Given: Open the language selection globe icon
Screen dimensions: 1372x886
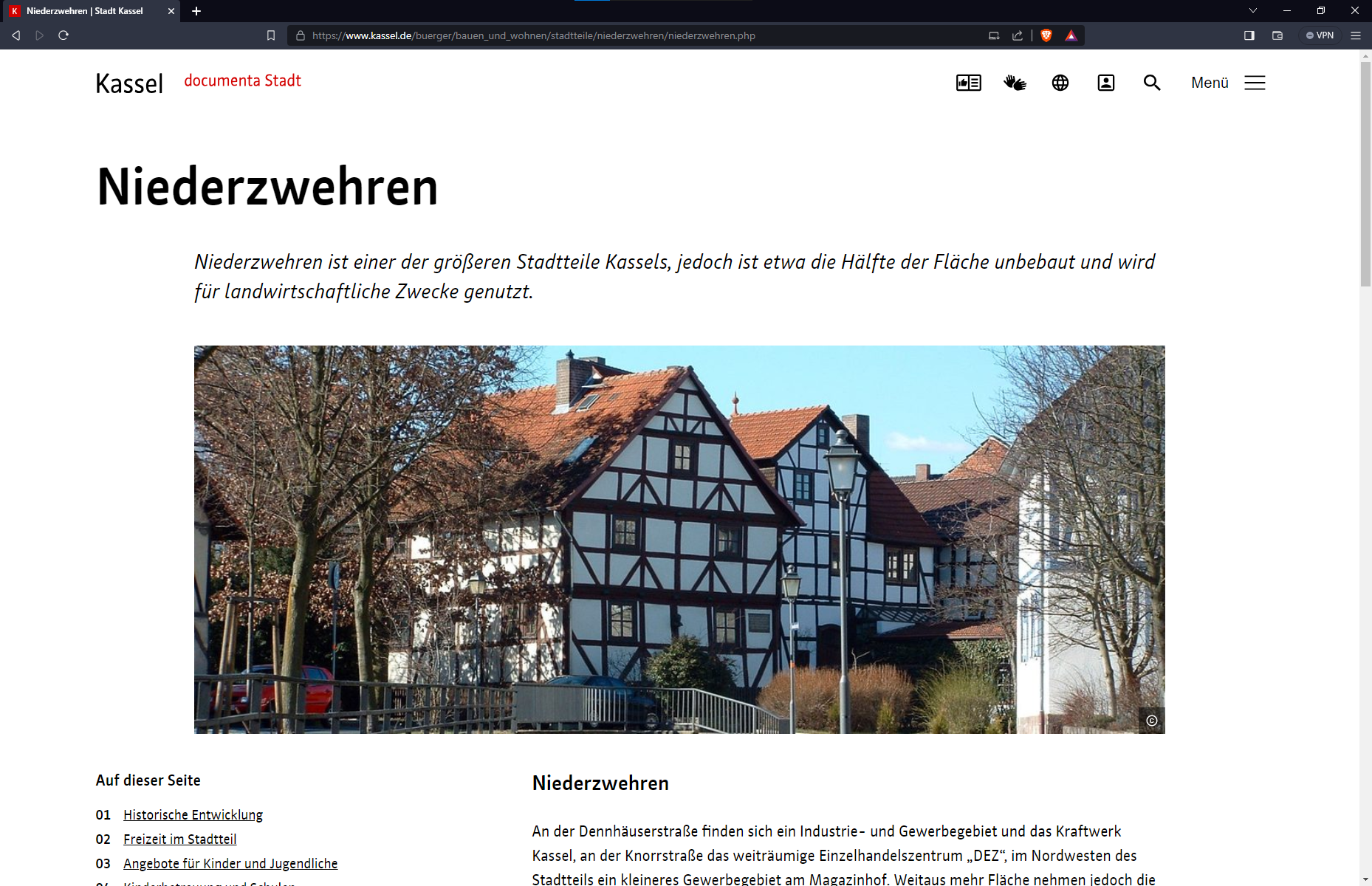Looking at the screenshot, I should click(x=1060, y=83).
